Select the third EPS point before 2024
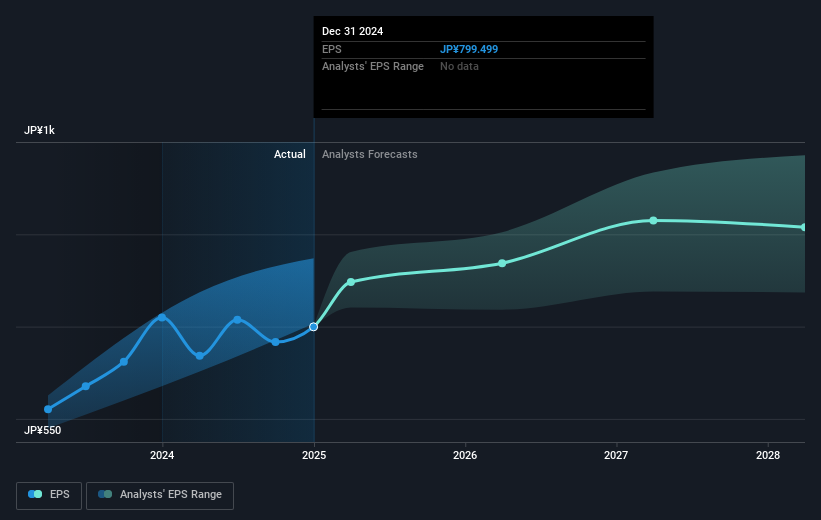The width and height of the screenshot is (821, 520). (124, 362)
